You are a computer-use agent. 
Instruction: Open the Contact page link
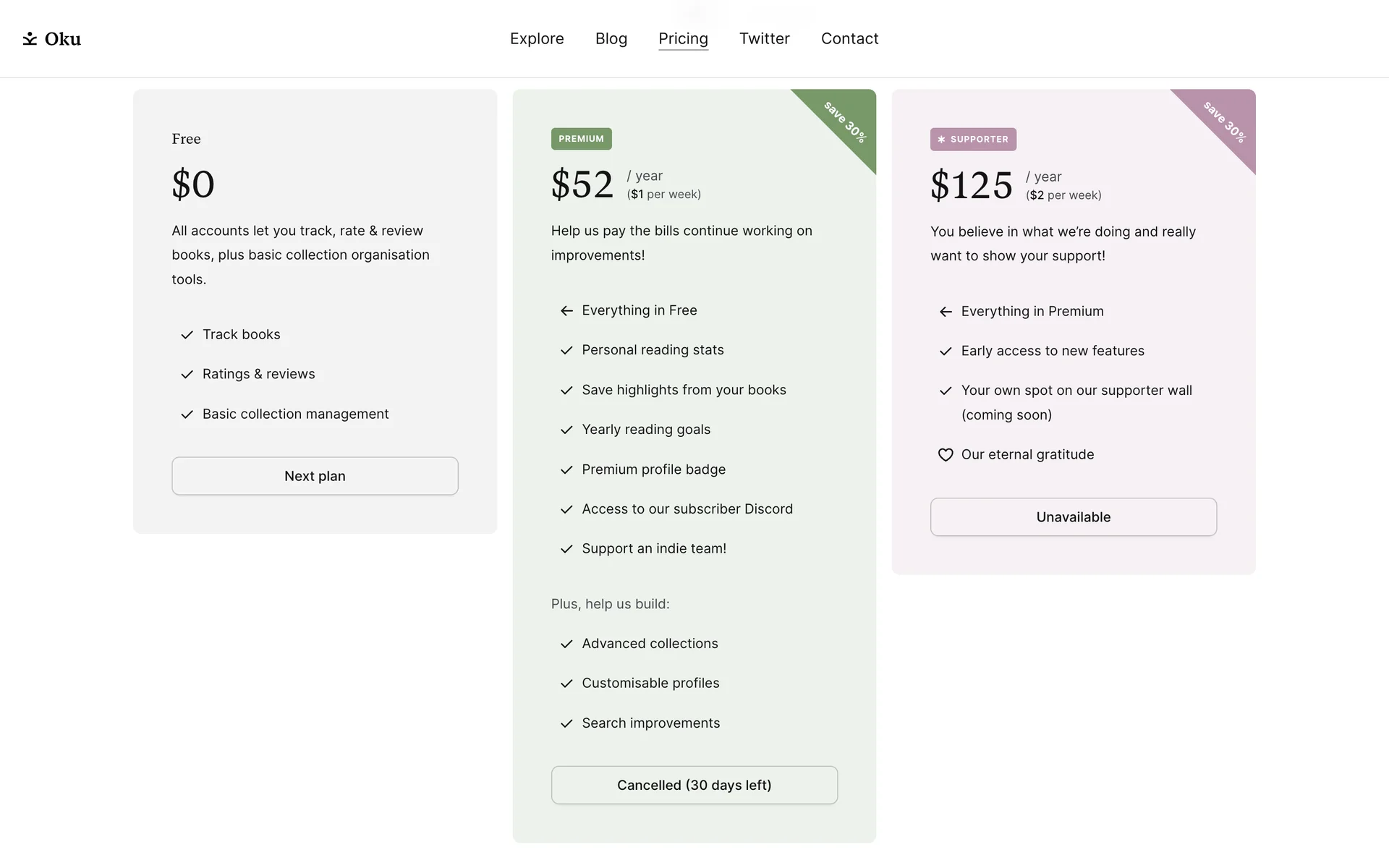(x=849, y=39)
